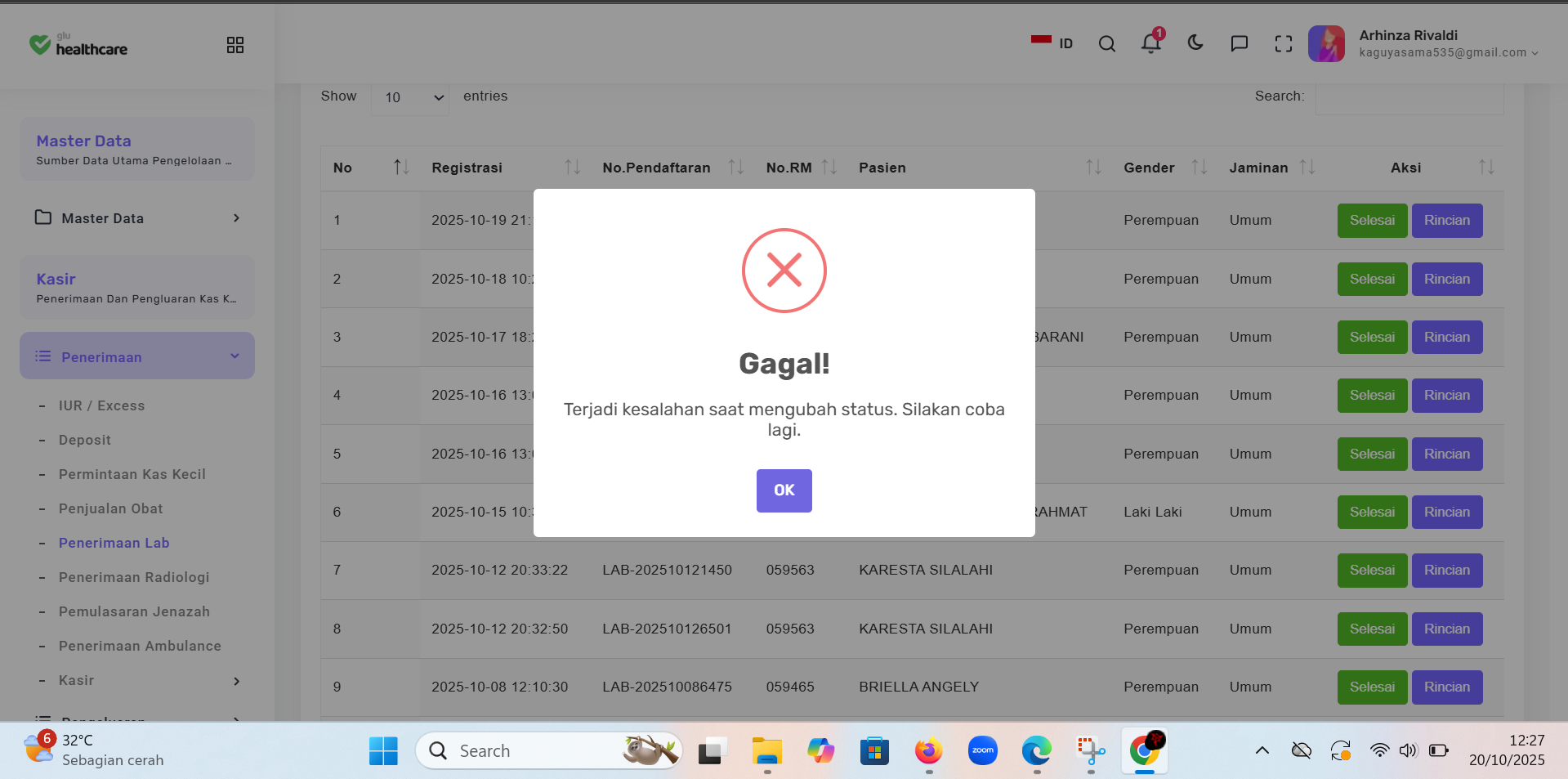The image size is (1568, 779).
Task: Open IUR / Excess menu item
Action: tap(101, 405)
